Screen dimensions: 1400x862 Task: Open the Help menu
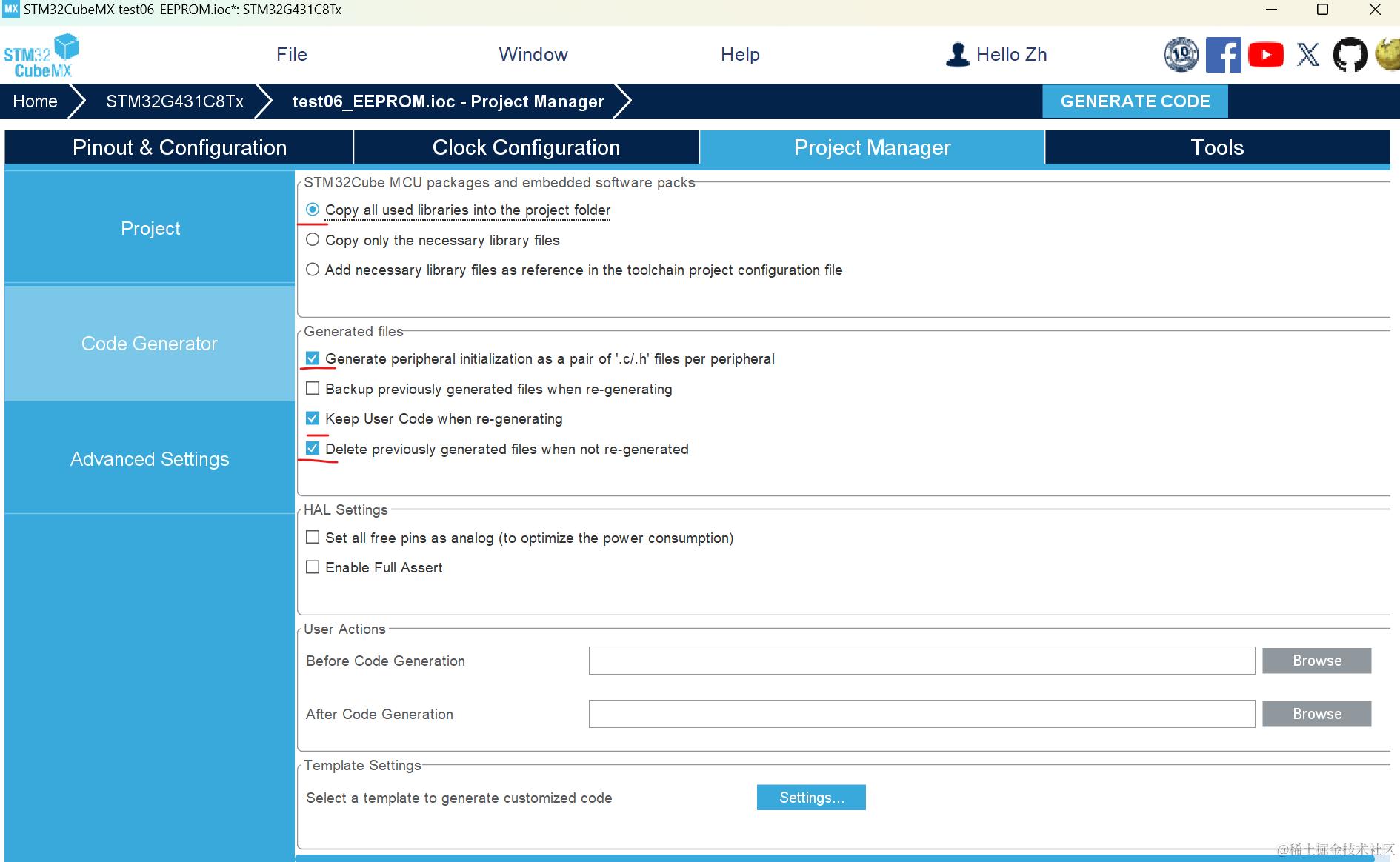pos(740,55)
